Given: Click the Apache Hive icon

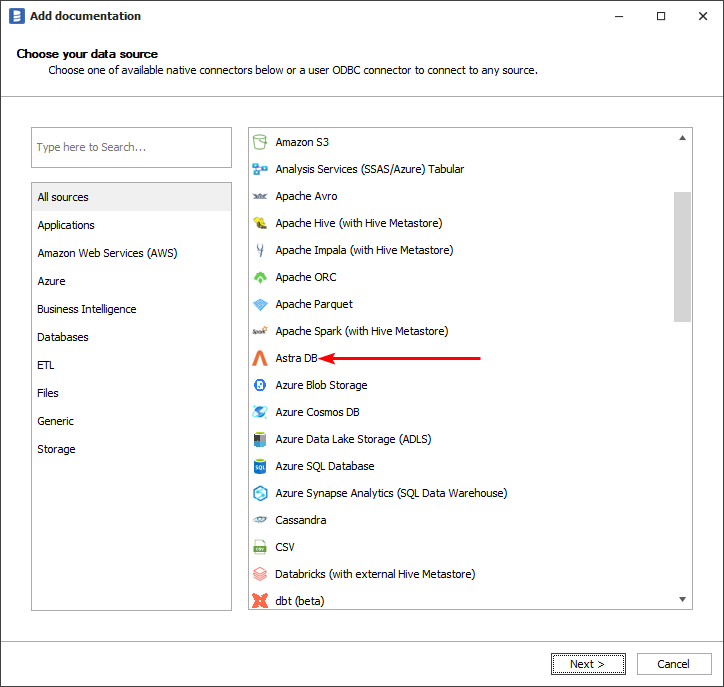Looking at the screenshot, I should (260, 223).
